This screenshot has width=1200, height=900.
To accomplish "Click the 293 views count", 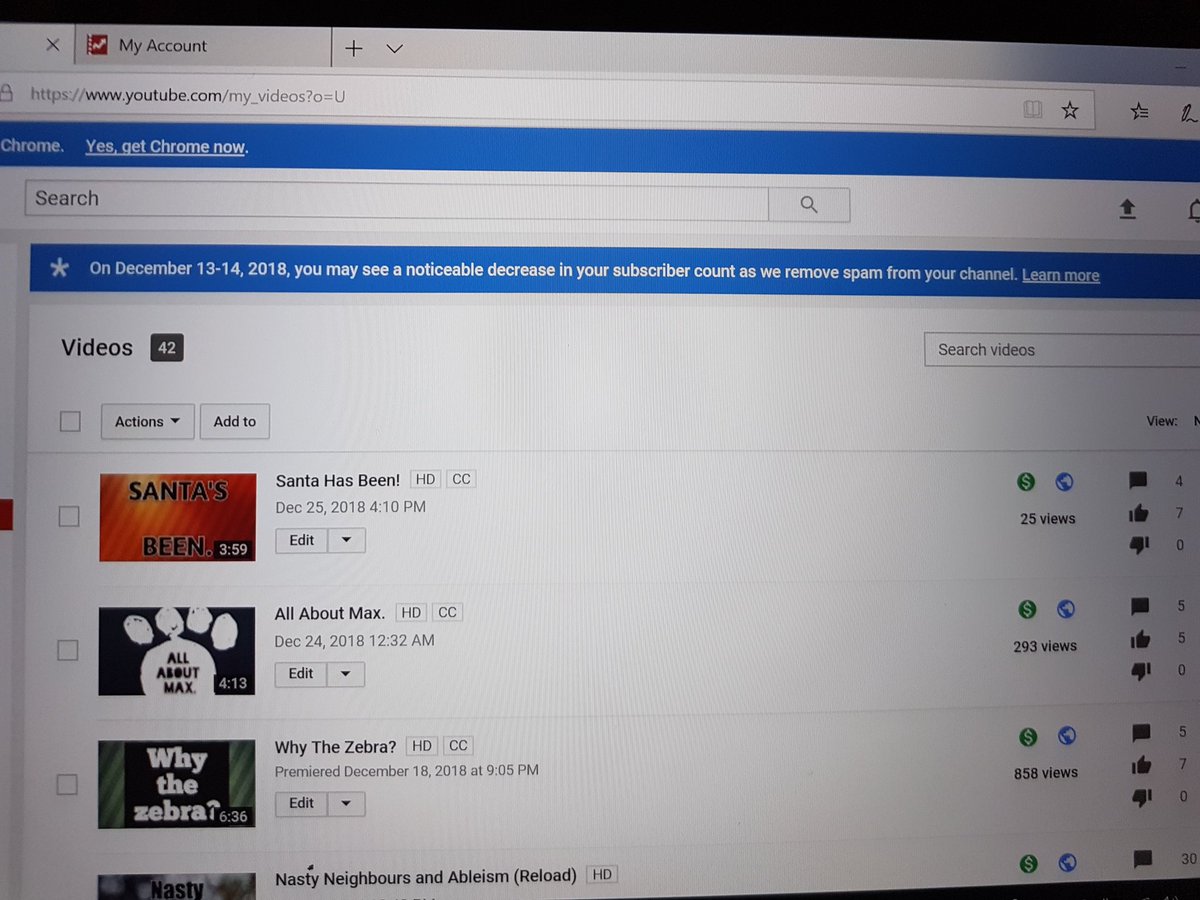I will point(1045,647).
